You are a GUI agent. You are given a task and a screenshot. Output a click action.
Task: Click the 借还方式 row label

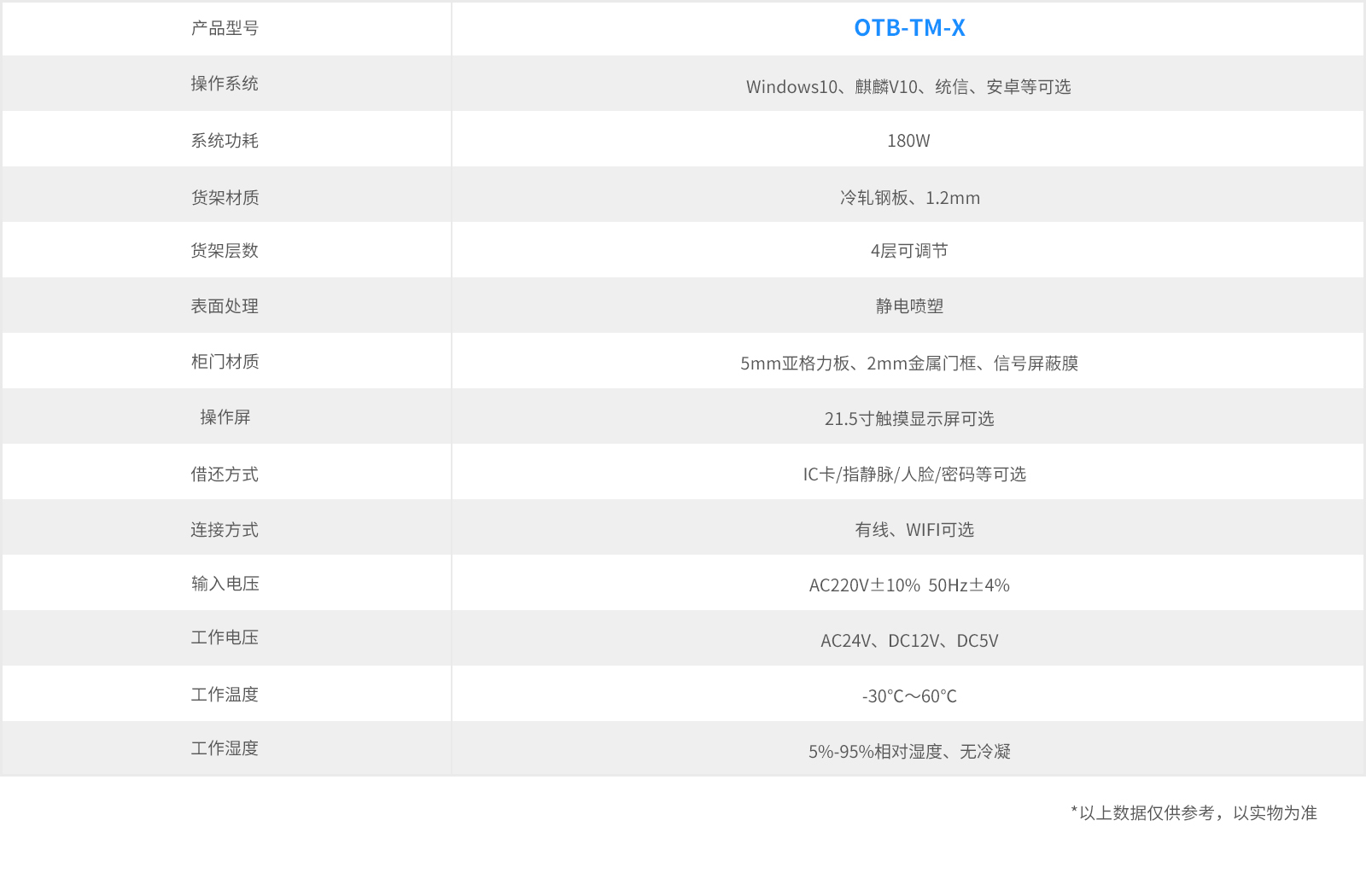click(225, 474)
